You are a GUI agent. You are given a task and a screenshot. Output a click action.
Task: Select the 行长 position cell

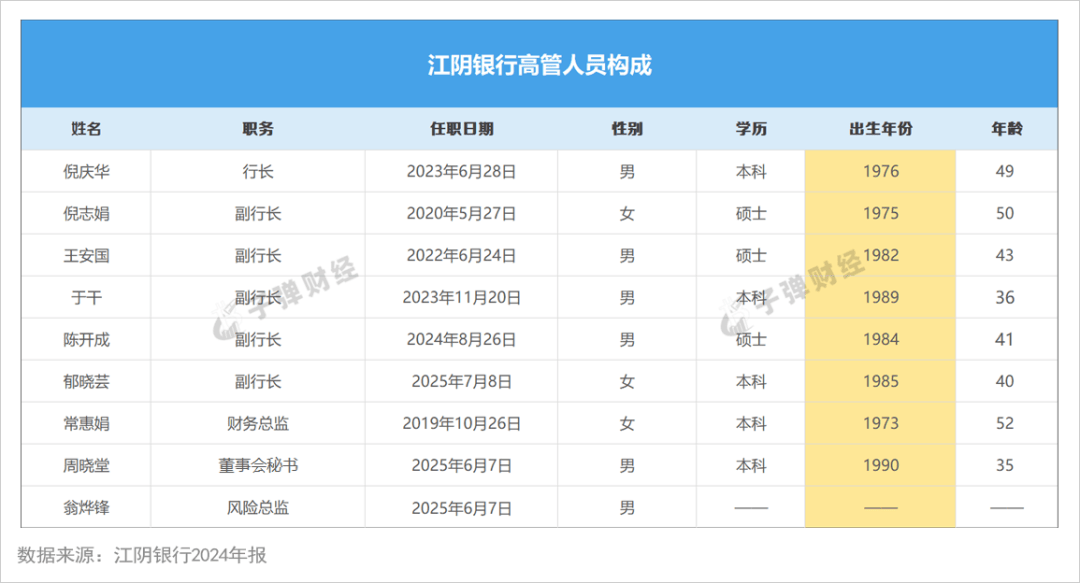click(x=258, y=171)
